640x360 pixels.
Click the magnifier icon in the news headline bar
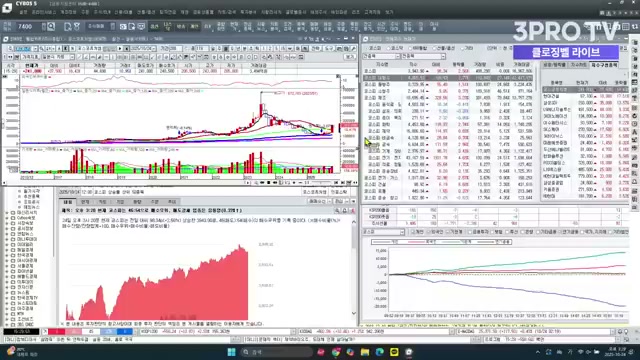point(337,211)
